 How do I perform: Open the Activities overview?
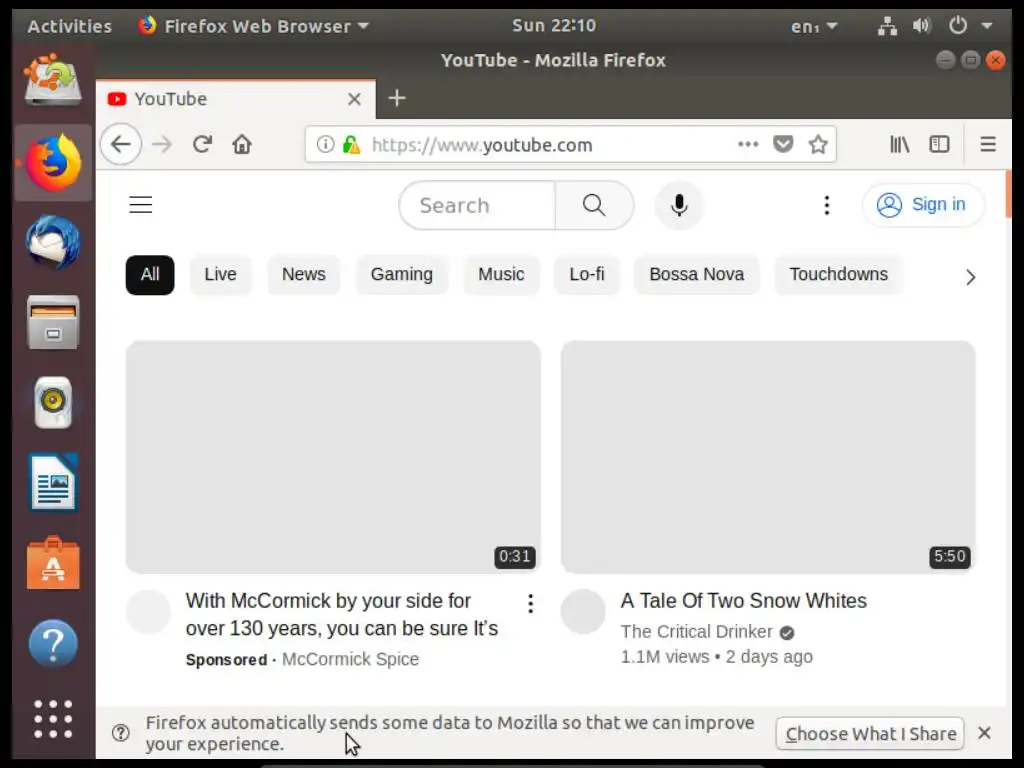[x=69, y=26]
